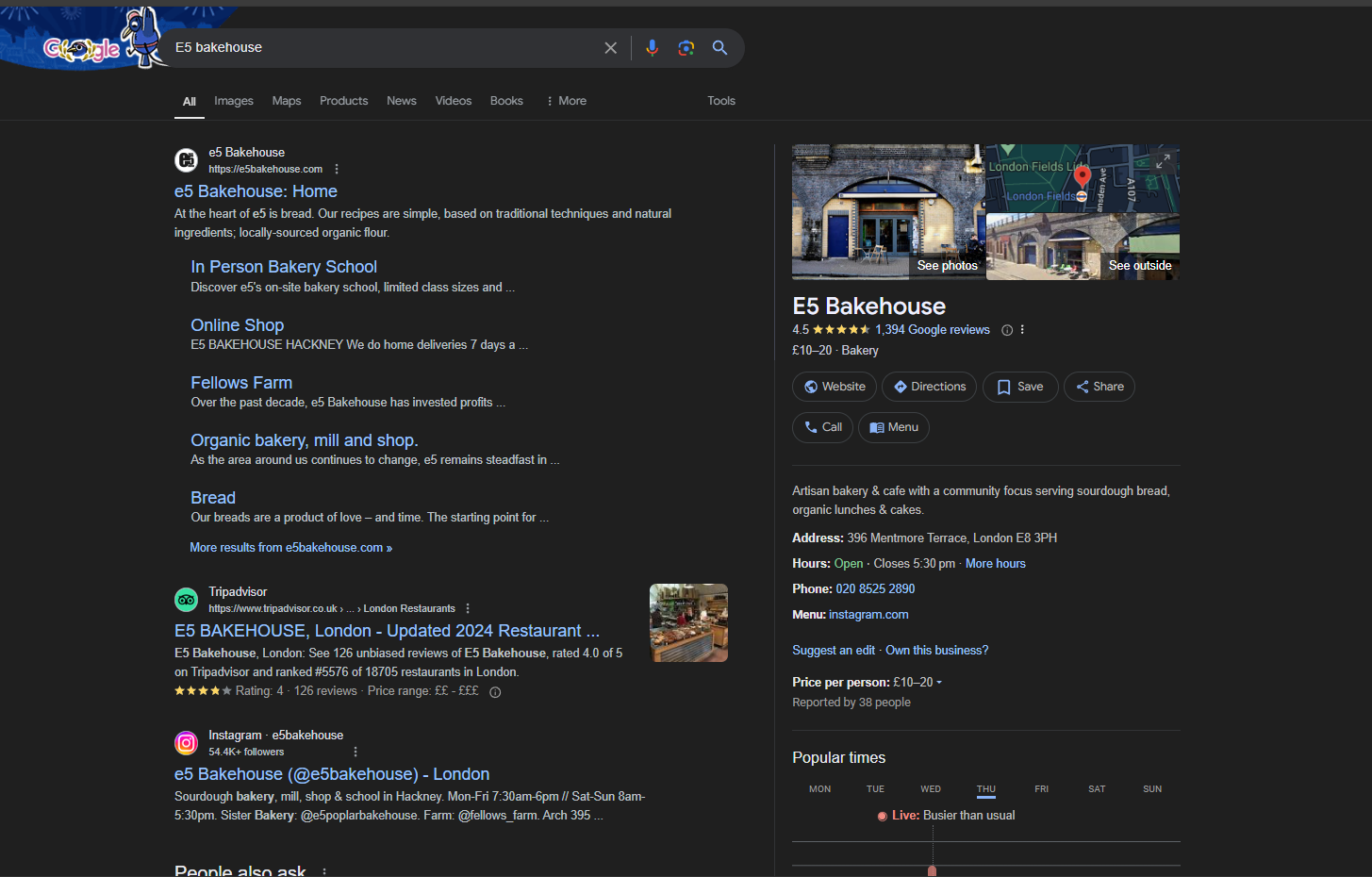Get Directions to E5 Bakehouse
Viewport: 1372px width, 877px height.
(930, 387)
